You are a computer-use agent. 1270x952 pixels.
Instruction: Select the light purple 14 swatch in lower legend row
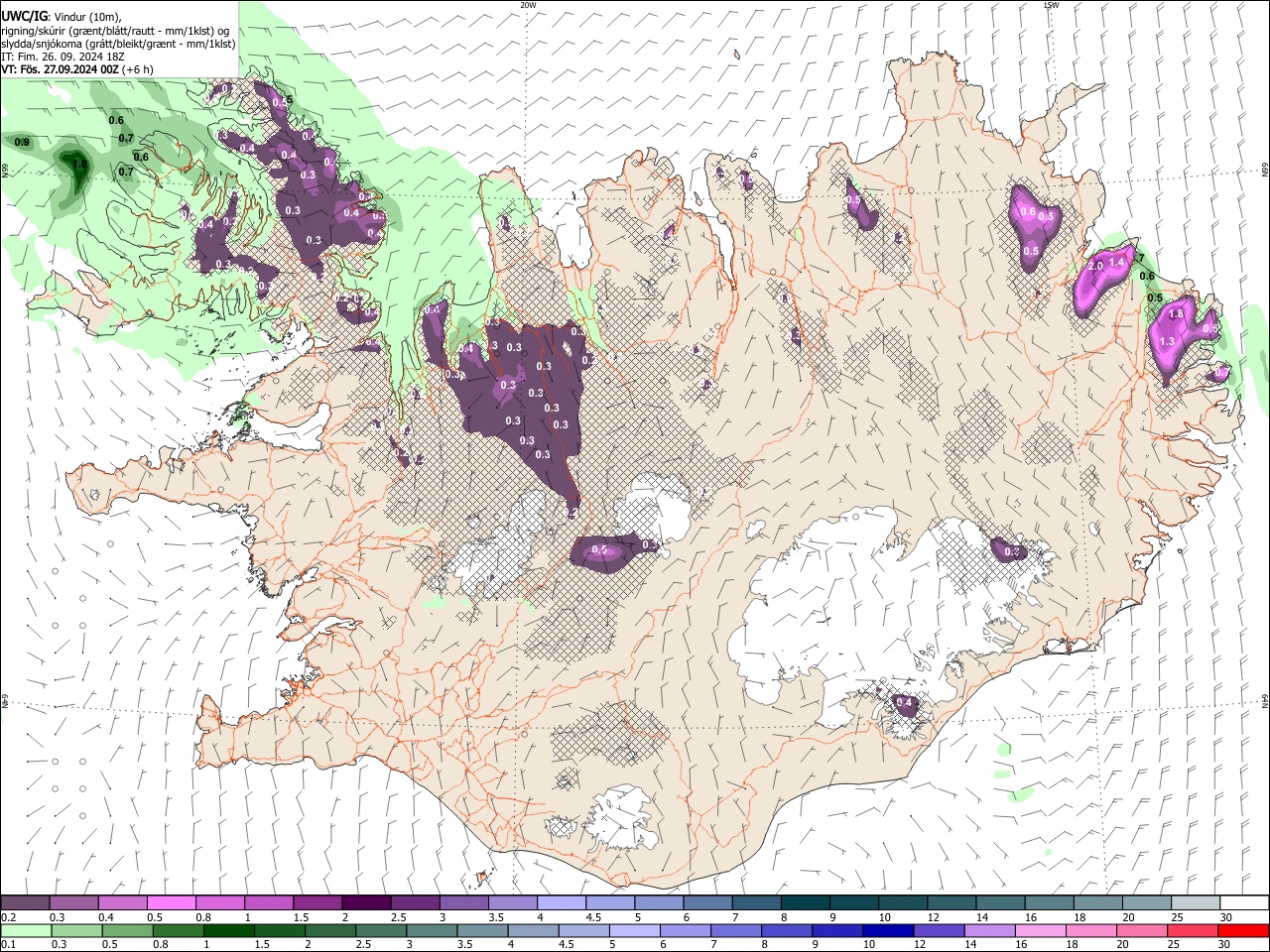point(990,930)
